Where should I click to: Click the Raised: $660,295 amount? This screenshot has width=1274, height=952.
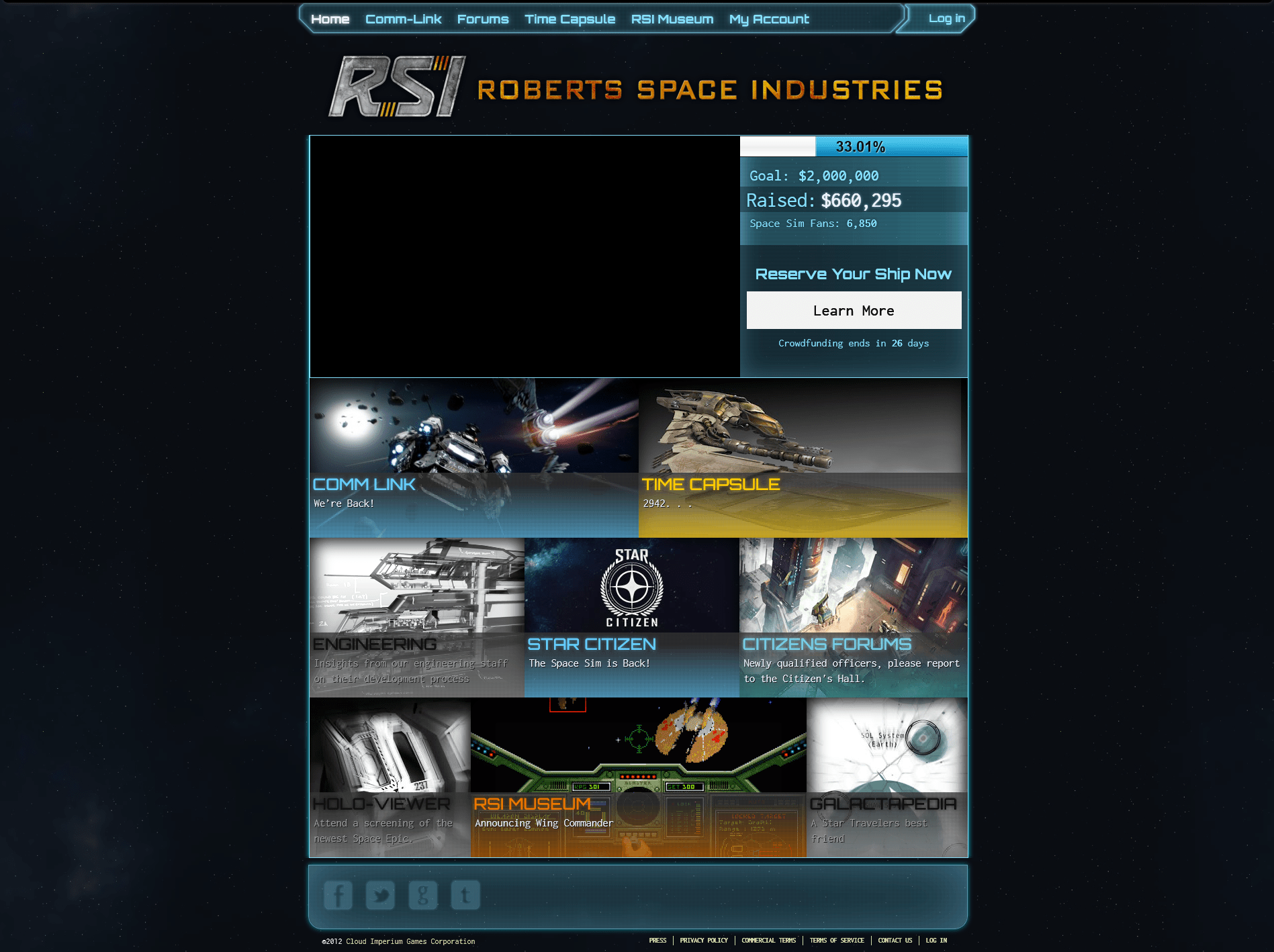[x=824, y=200]
